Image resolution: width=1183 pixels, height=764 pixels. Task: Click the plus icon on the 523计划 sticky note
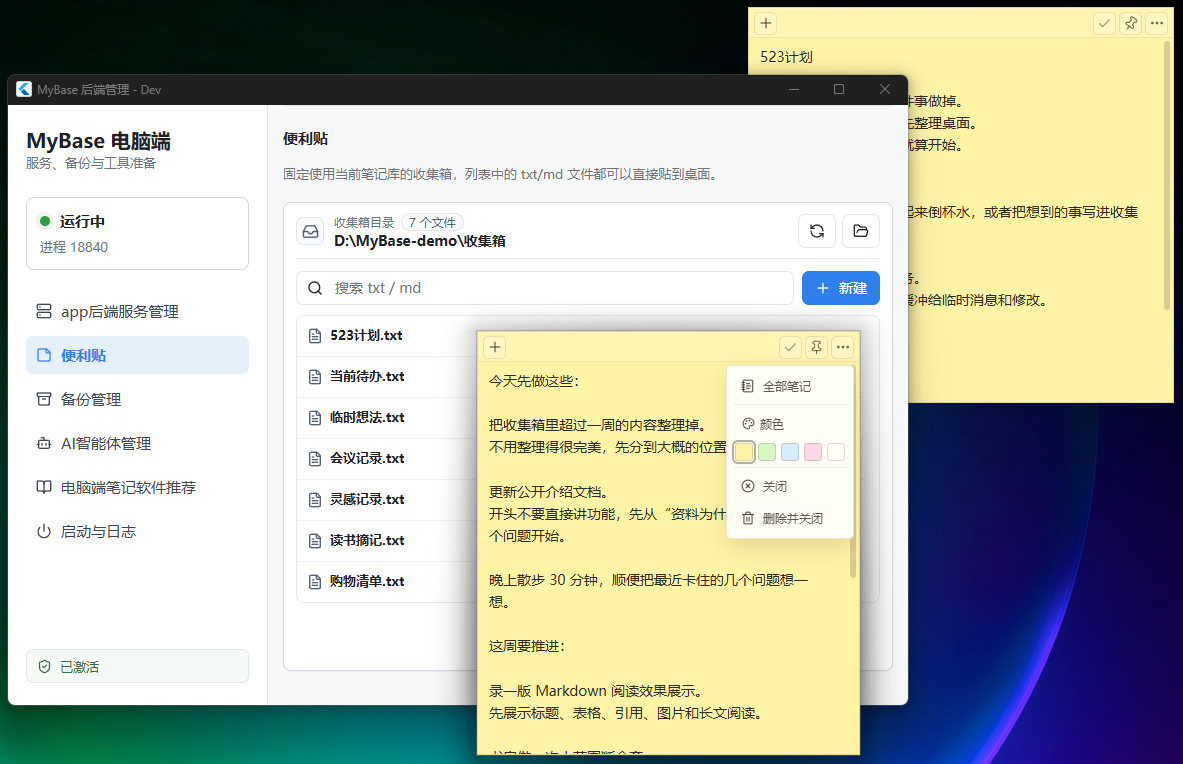click(x=766, y=23)
